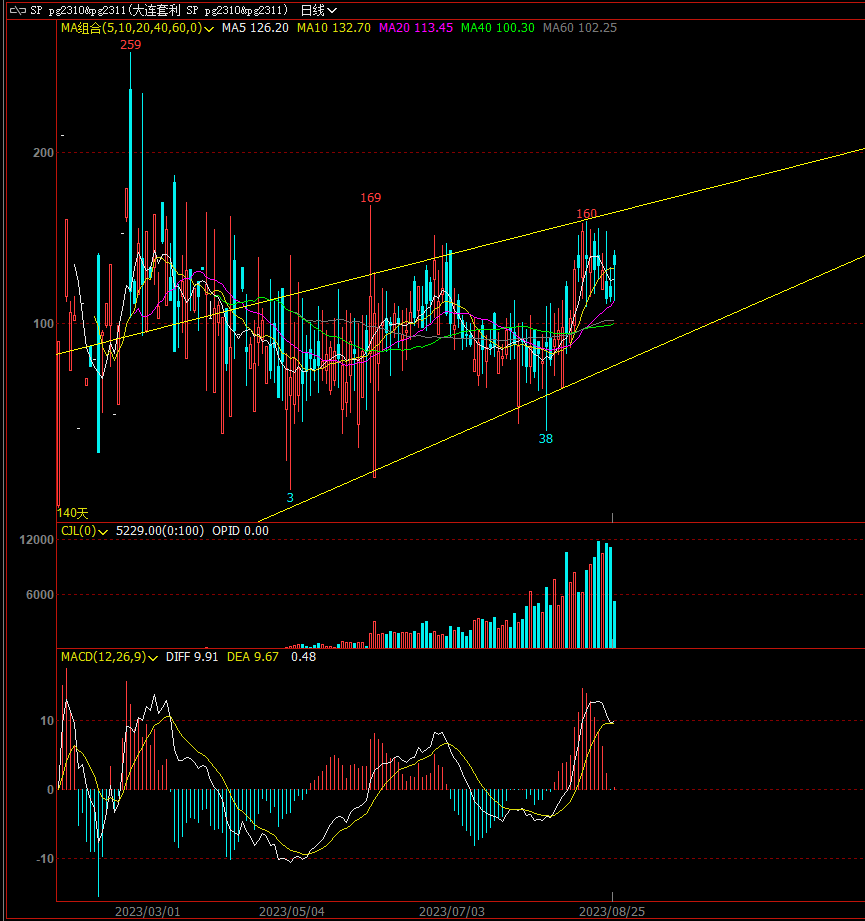The width and height of the screenshot is (865, 921).
Task: Expand the MACD(12,26,9) indicator menu
Action: (153, 658)
